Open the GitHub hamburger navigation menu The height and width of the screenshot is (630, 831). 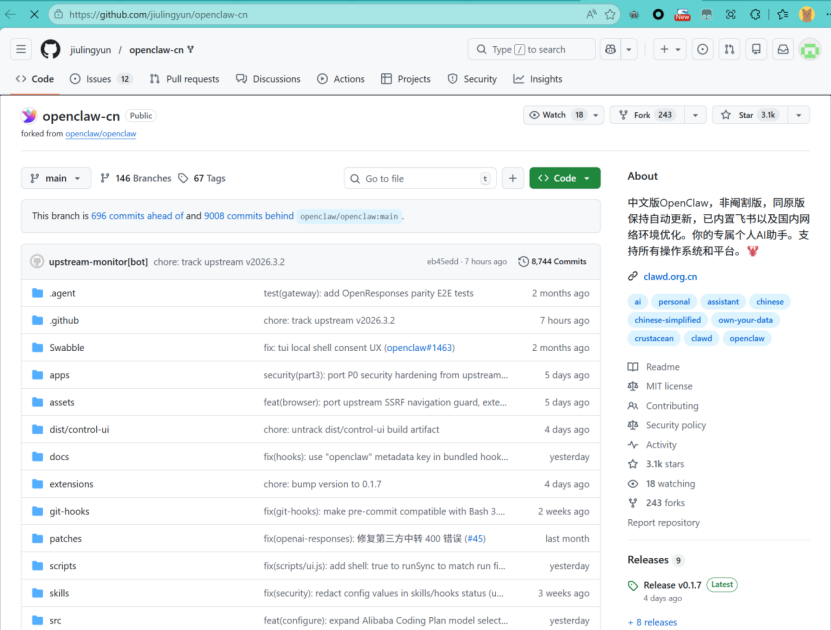[x=21, y=49]
